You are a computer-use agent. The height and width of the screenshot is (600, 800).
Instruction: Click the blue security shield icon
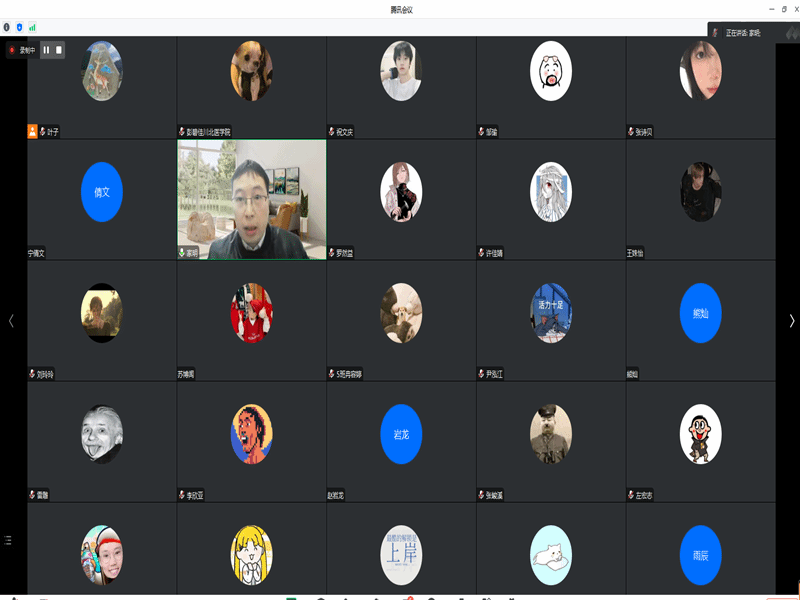click(19, 27)
